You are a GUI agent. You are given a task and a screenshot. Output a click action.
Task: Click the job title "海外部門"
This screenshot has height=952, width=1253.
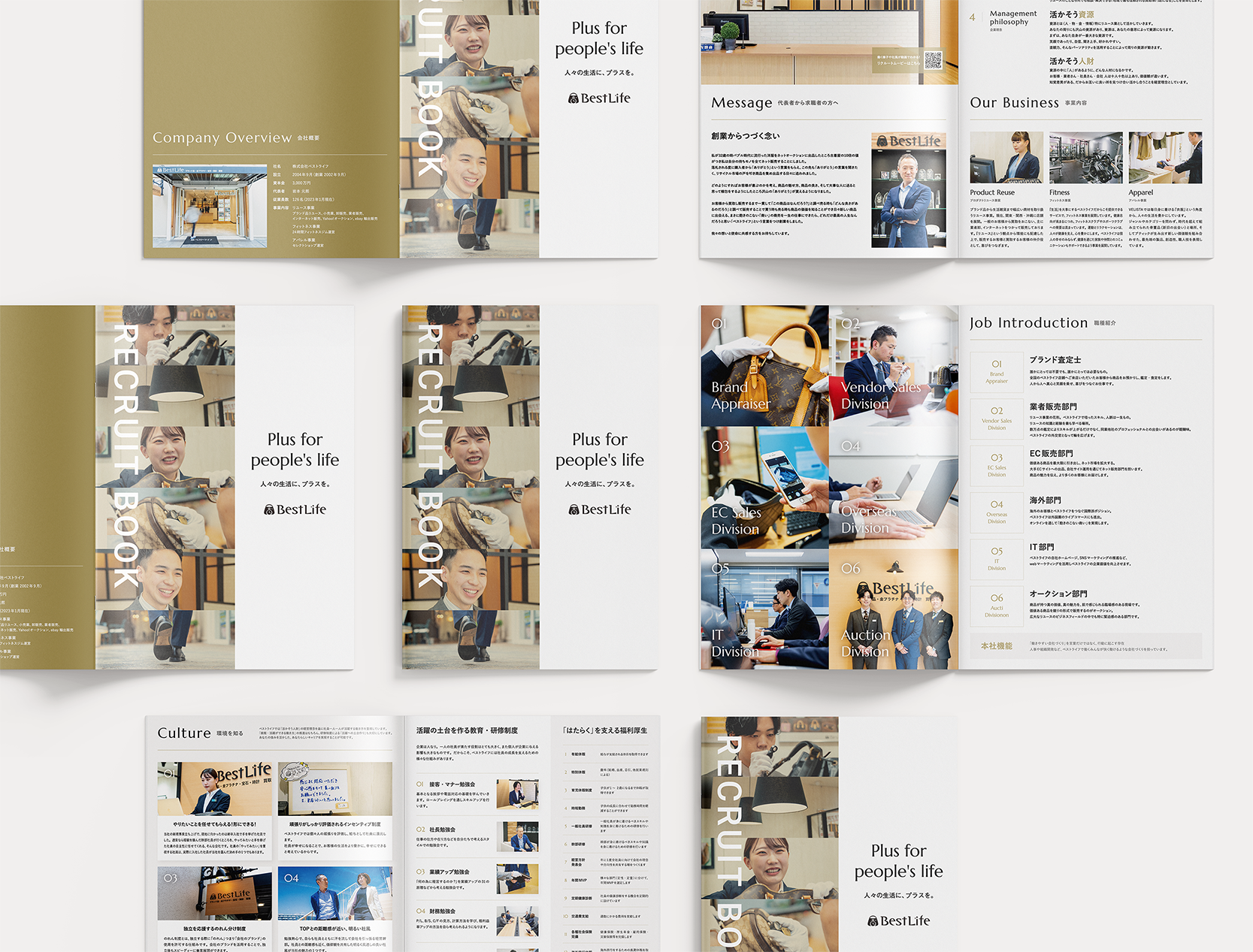1045,500
